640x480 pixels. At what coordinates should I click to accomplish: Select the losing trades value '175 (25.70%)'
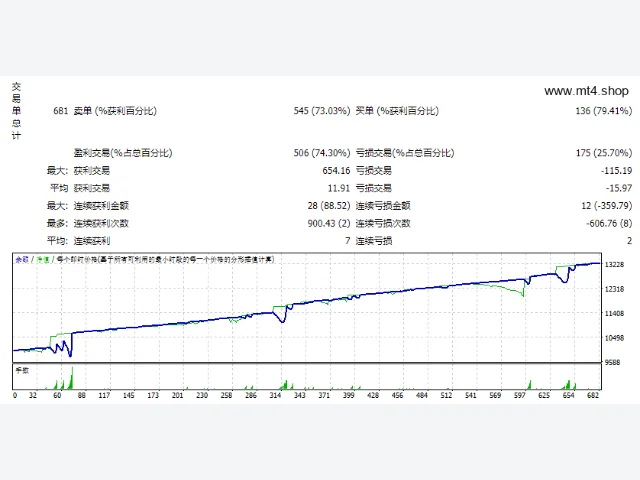pyautogui.click(x=604, y=153)
